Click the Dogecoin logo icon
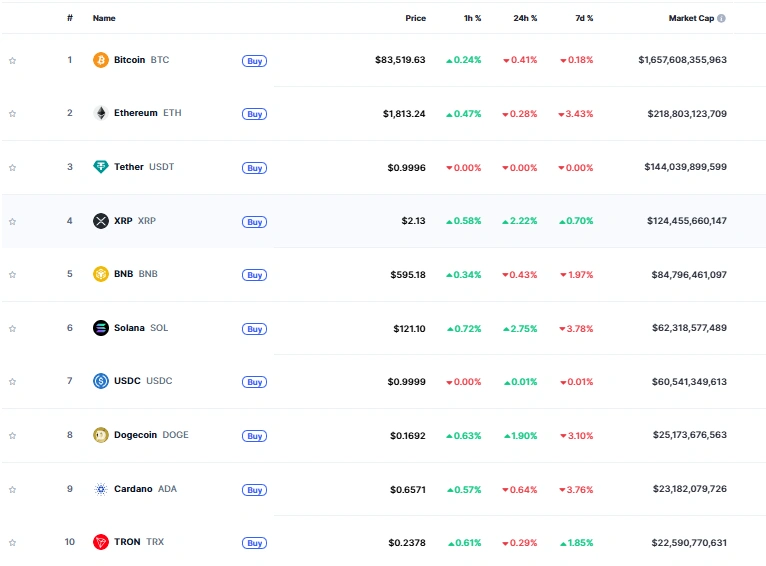766x566 pixels. [x=100, y=435]
